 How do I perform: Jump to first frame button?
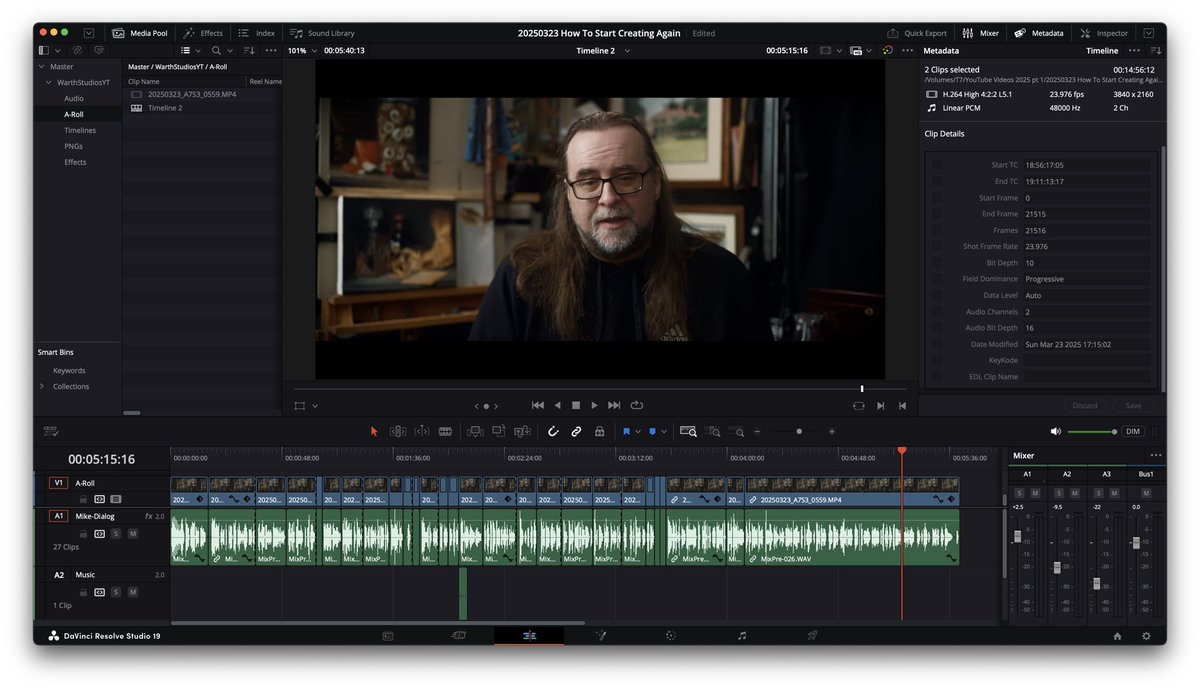pyautogui.click(x=538, y=405)
